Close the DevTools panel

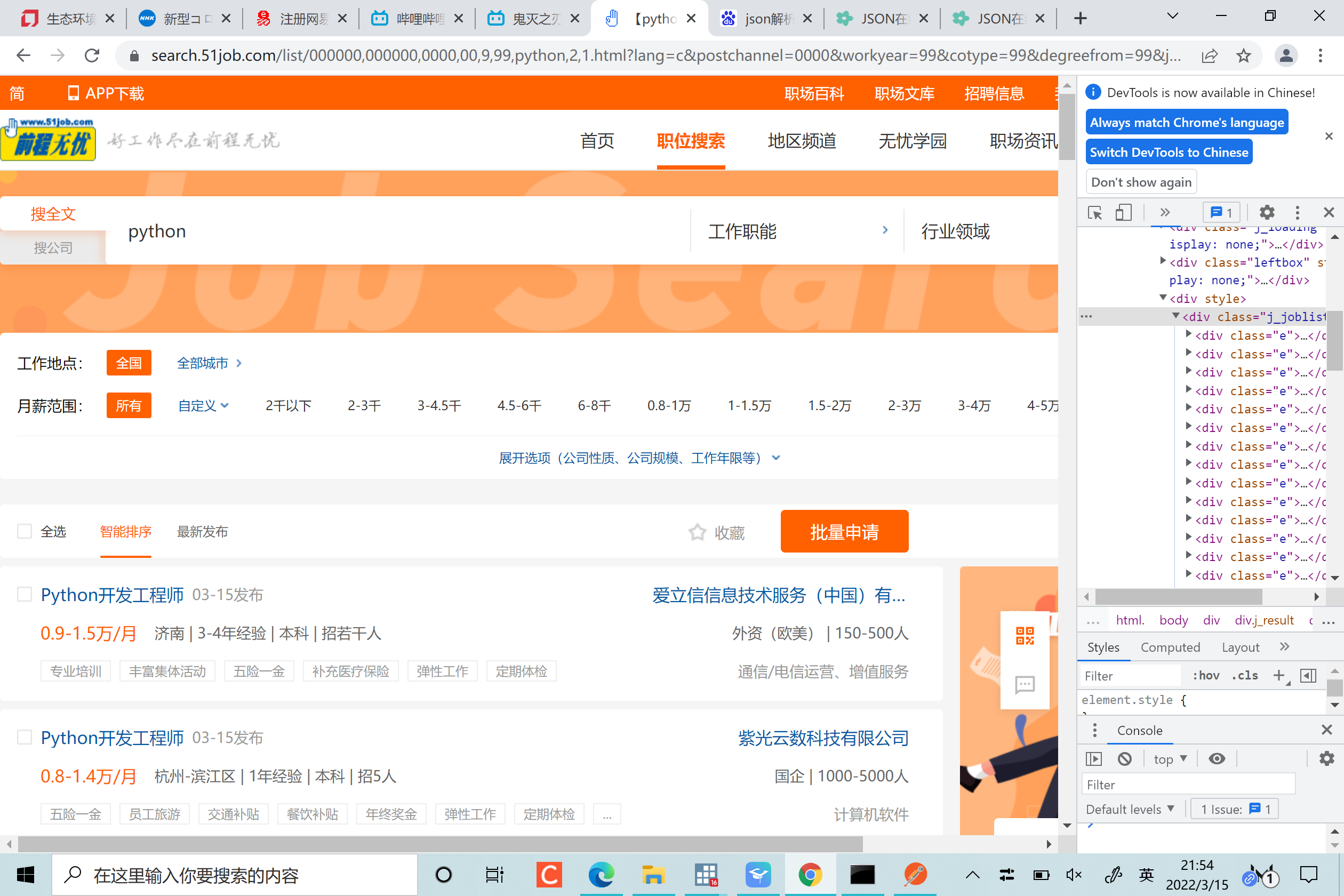point(1329,213)
